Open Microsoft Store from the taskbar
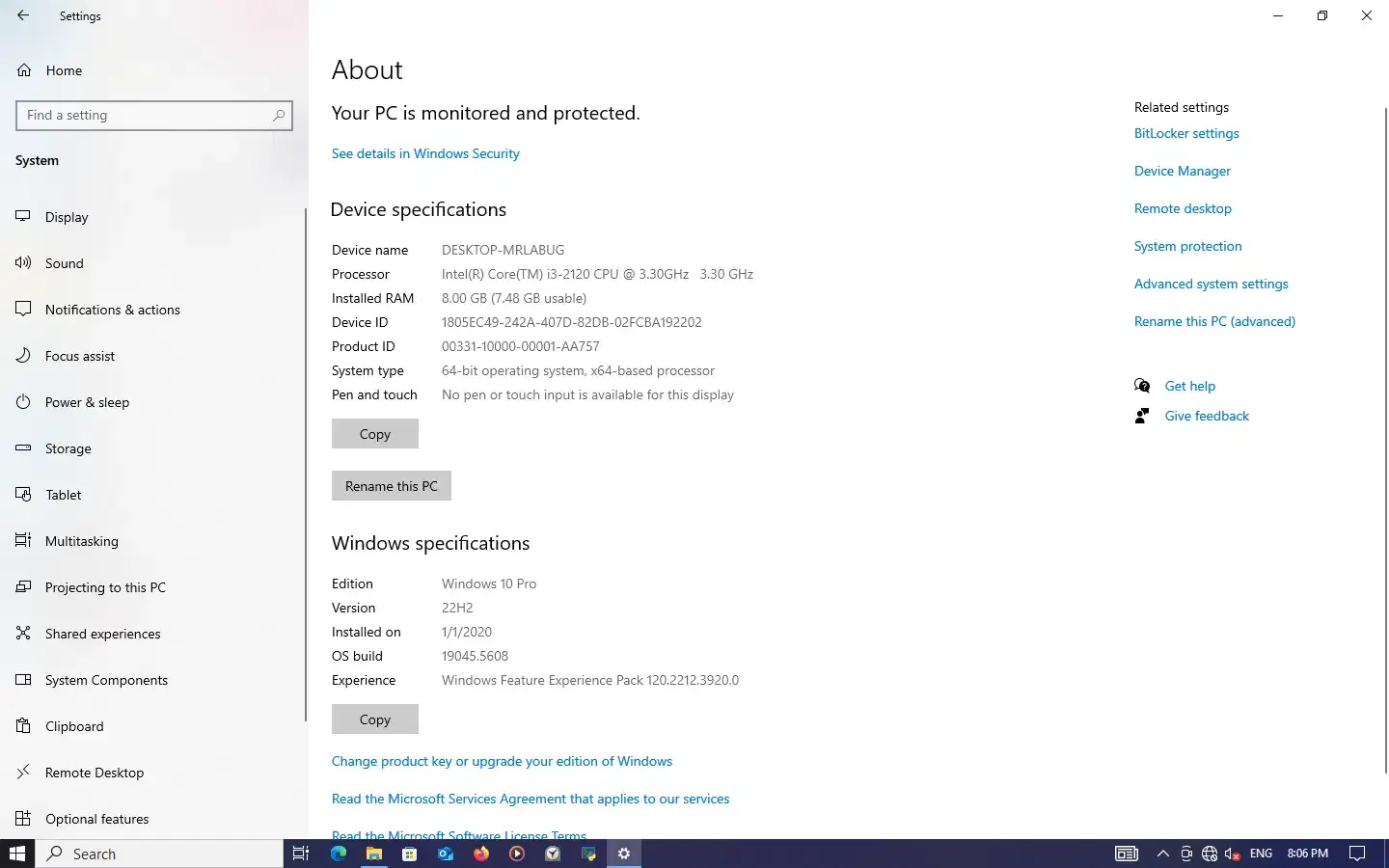Image resolution: width=1389 pixels, height=868 pixels. pyautogui.click(x=409, y=854)
